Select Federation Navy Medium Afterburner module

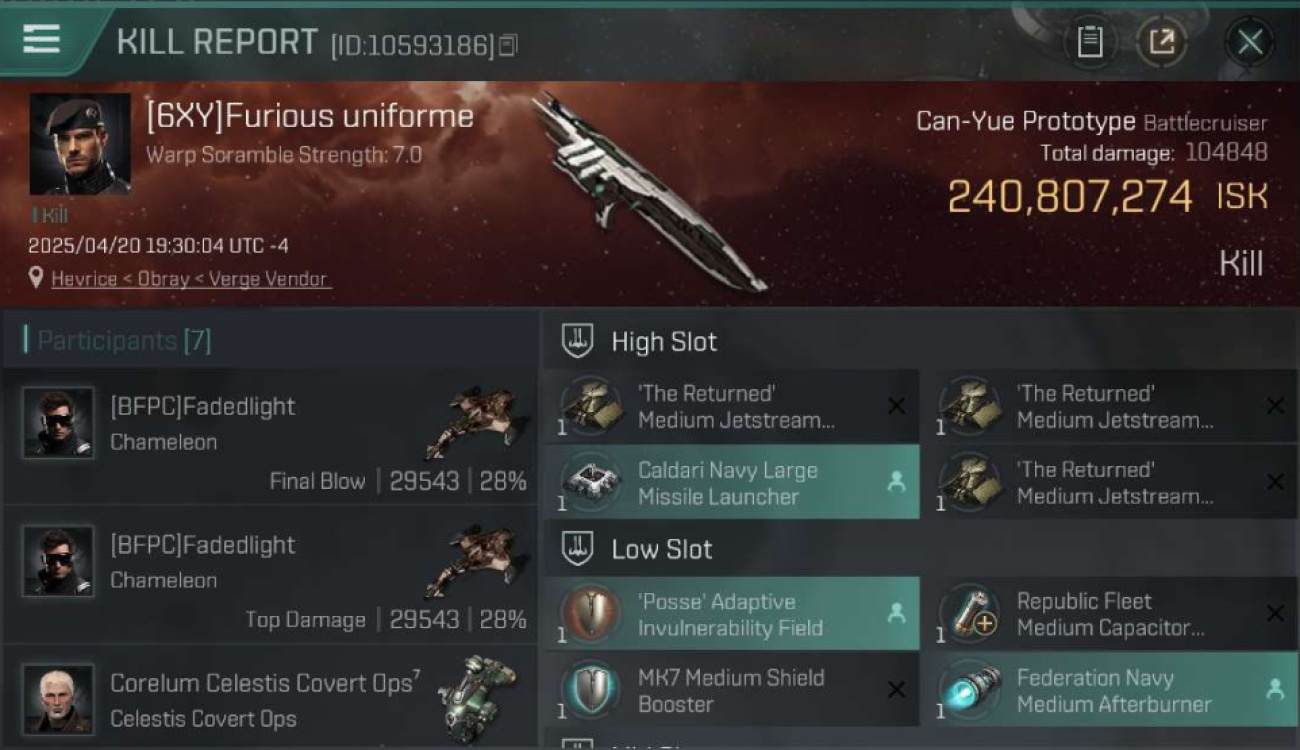[x=1111, y=690]
